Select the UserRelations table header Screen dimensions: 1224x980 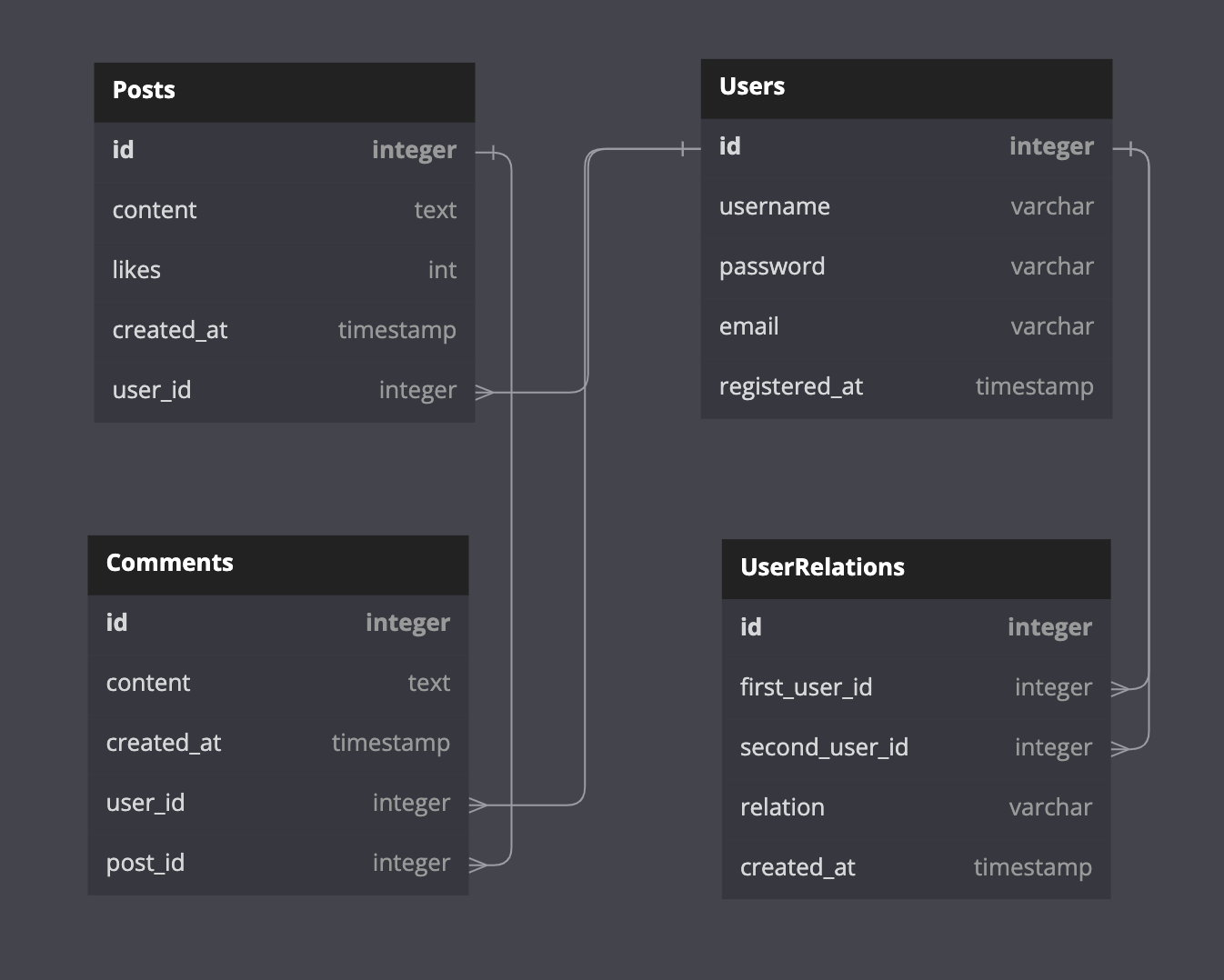click(x=822, y=567)
